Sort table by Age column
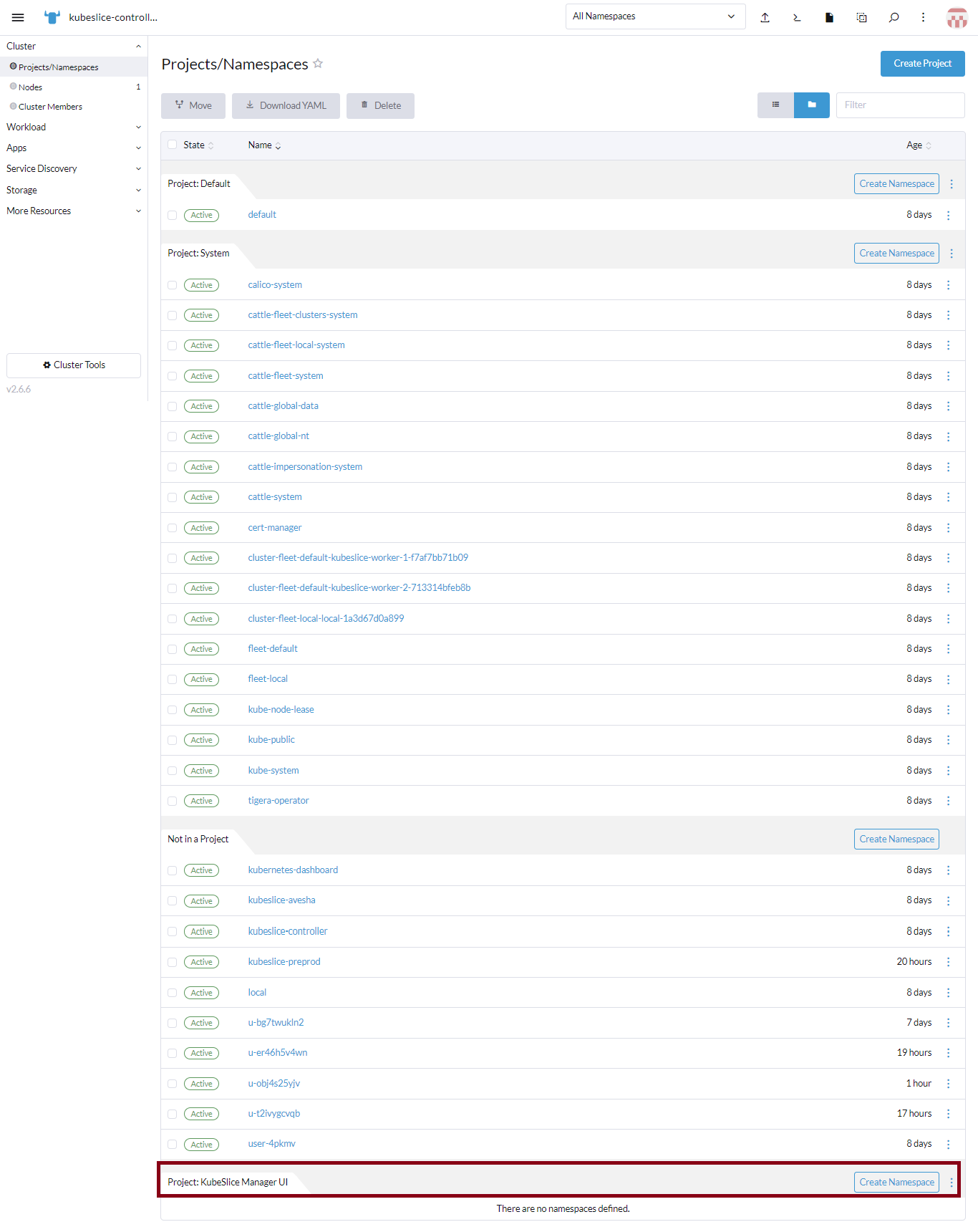978x1232 pixels. (919, 145)
